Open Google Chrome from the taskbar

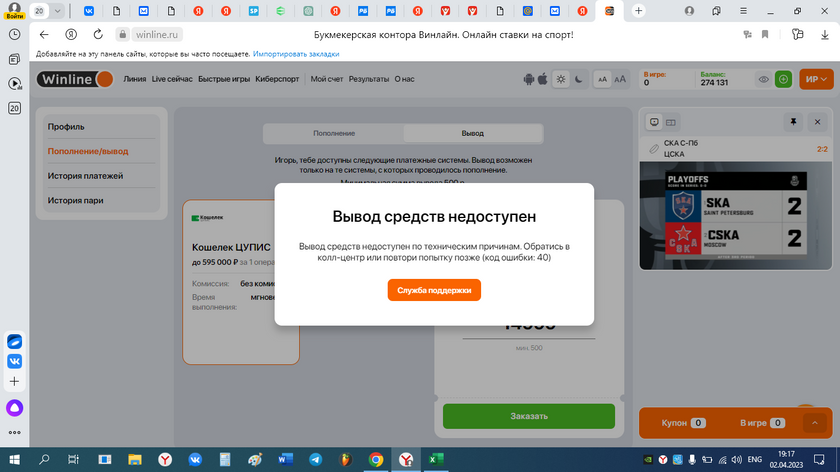[x=376, y=460]
